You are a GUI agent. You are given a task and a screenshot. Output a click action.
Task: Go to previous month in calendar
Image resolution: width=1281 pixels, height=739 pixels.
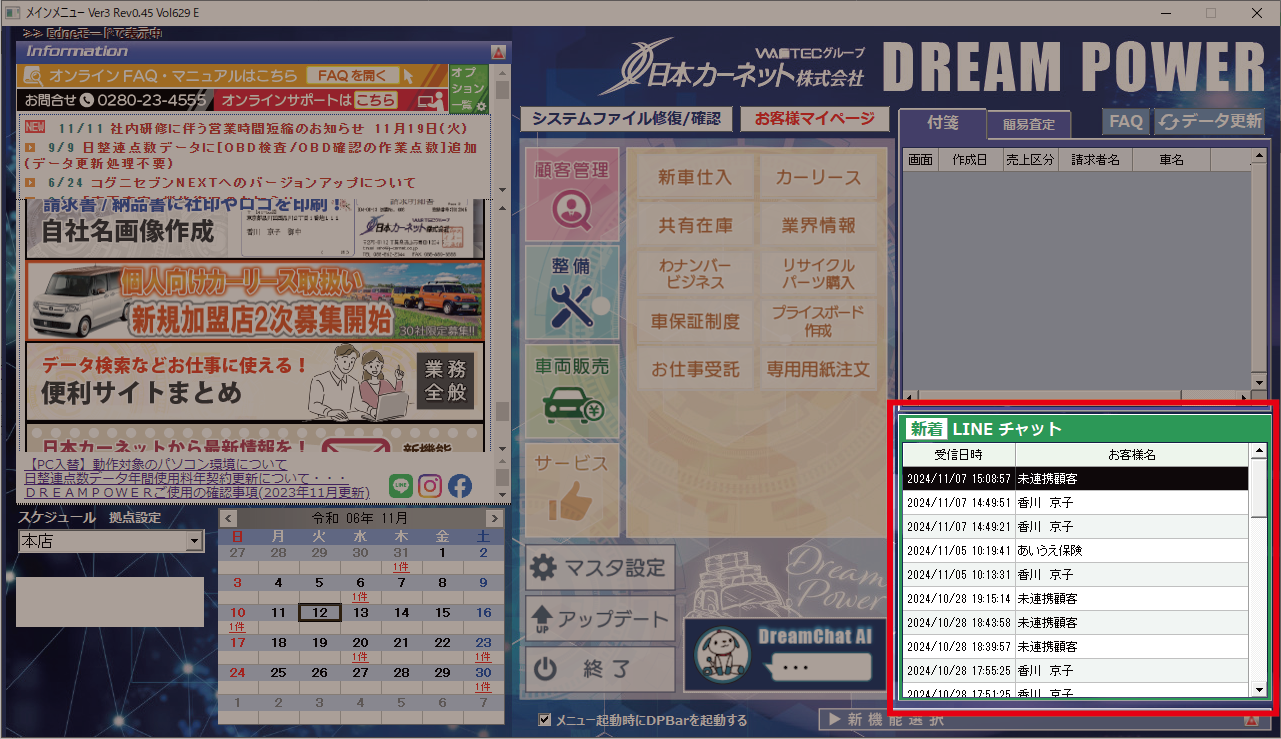pos(228,518)
